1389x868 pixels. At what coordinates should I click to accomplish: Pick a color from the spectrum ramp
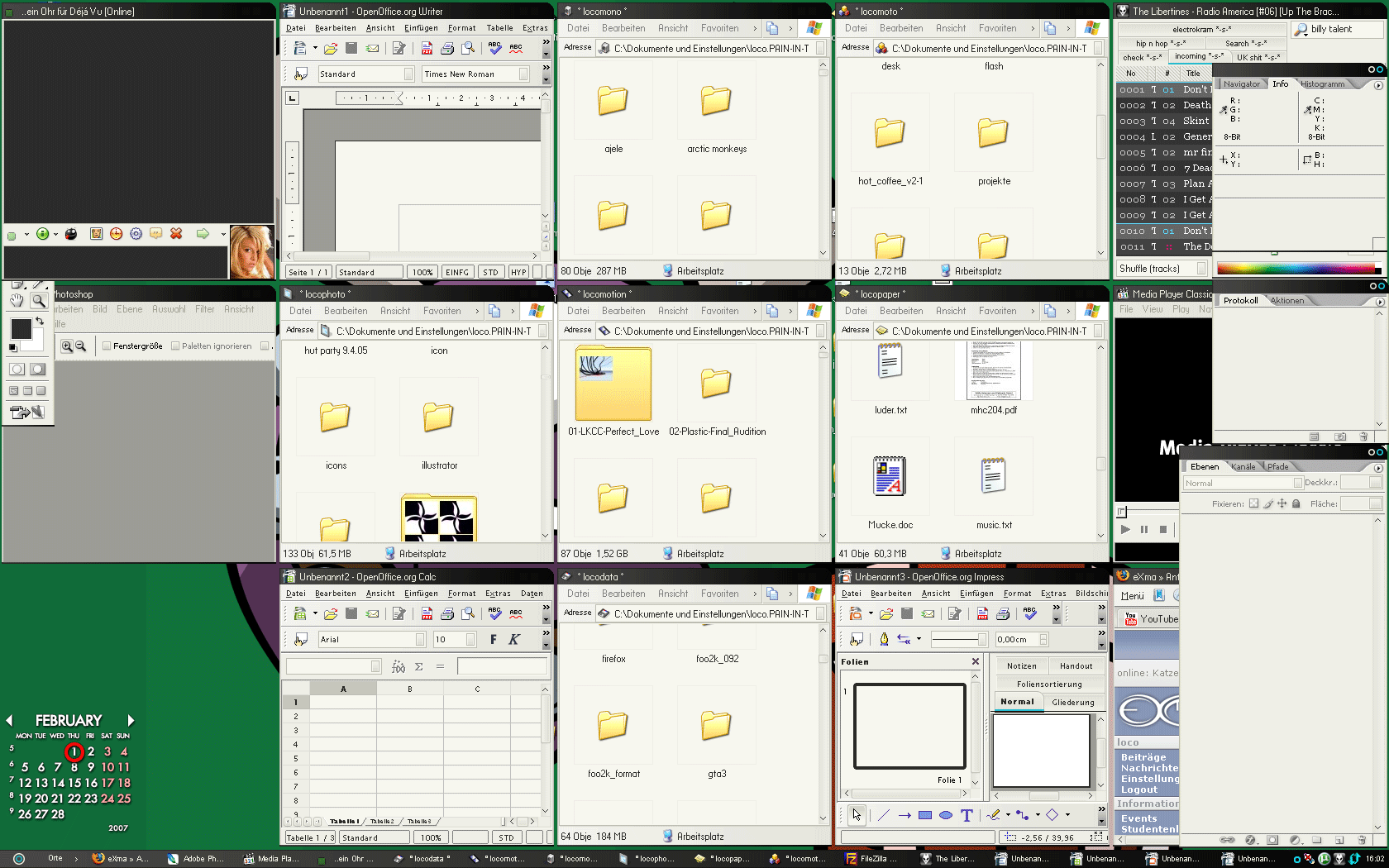coord(1295,269)
